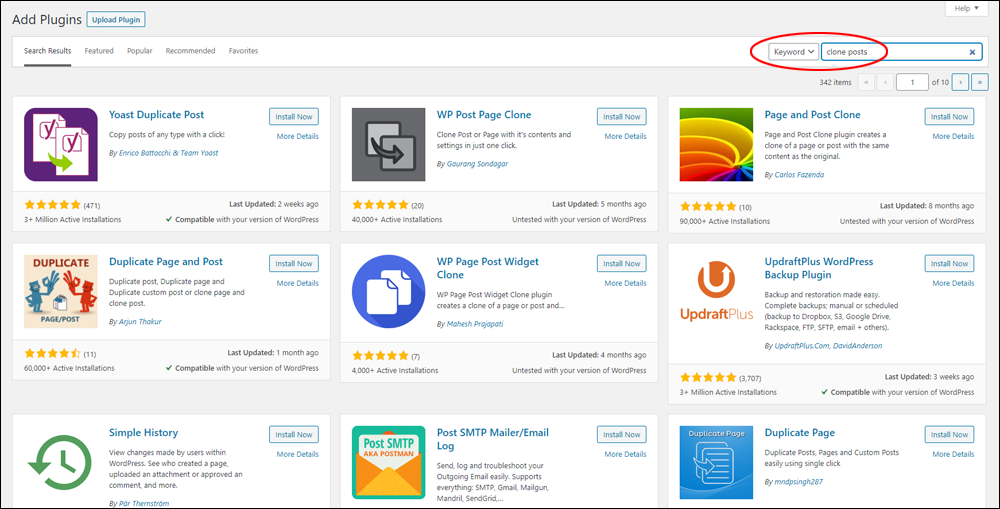The height and width of the screenshot is (509, 1000).
Task: Install Now for UpdraftPlus WordPress Backup Plugin
Action: coord(950,263)
